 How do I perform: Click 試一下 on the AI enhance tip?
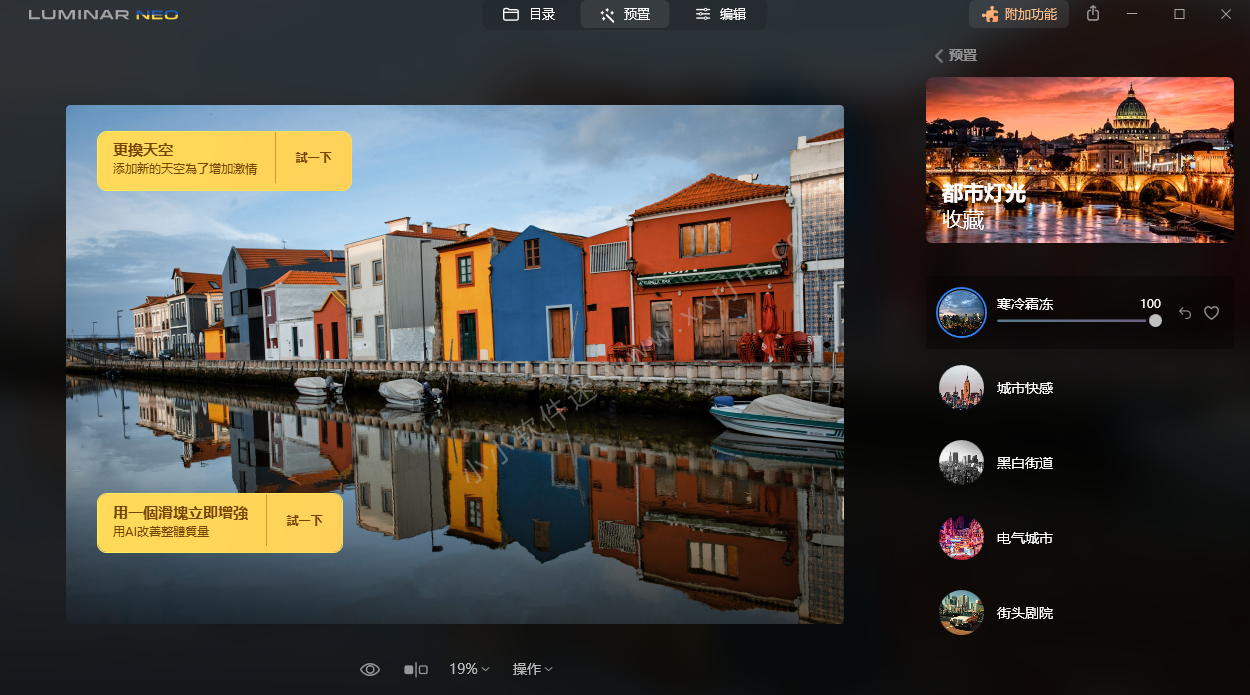[x=304, y=521]
